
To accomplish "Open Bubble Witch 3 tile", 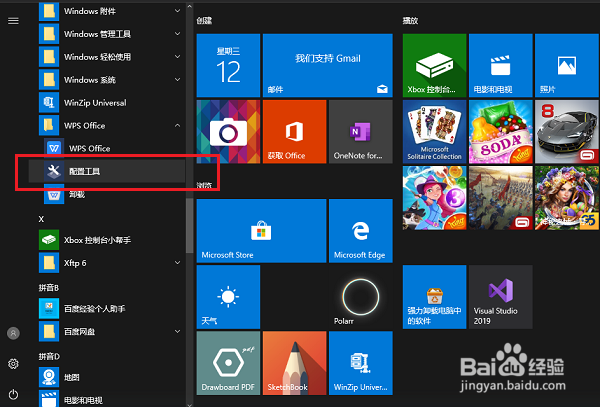I will point(434,198).
